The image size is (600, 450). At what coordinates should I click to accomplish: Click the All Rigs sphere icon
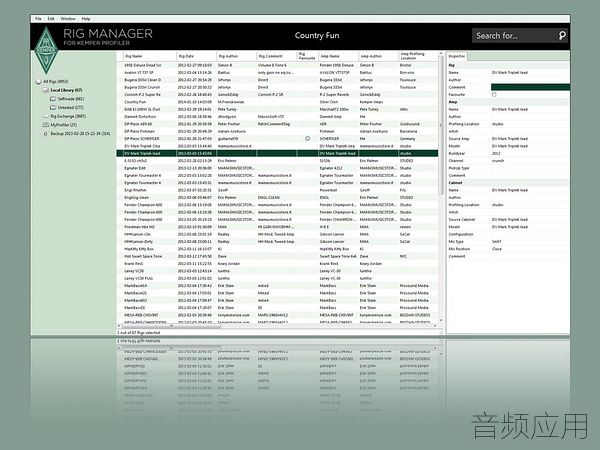coord(38,82)
